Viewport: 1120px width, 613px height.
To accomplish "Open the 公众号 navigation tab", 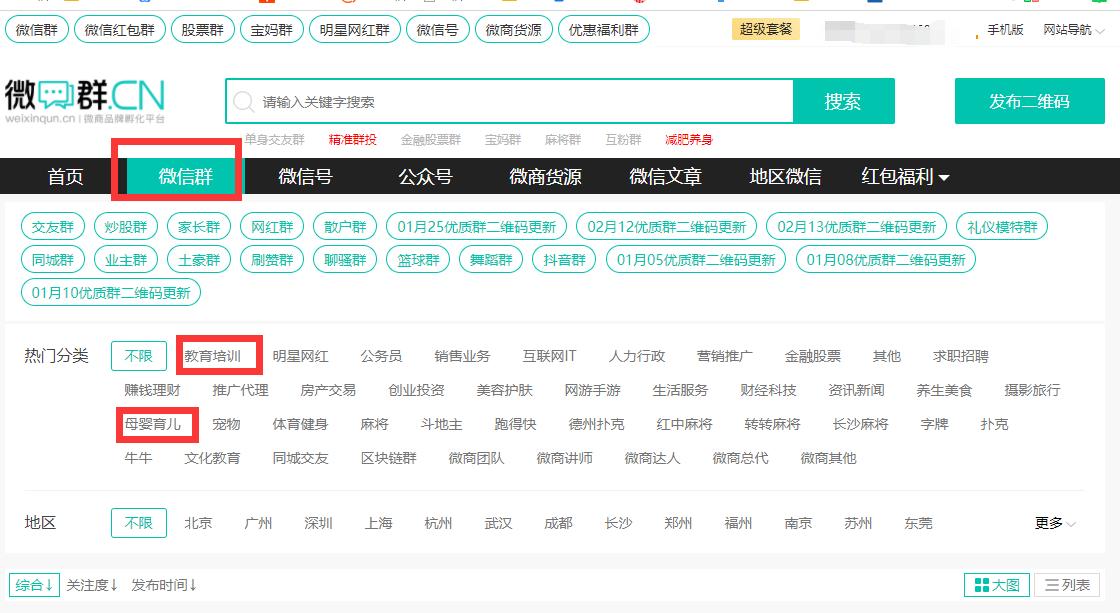I will pyautogui.click(x=427, y=176).
